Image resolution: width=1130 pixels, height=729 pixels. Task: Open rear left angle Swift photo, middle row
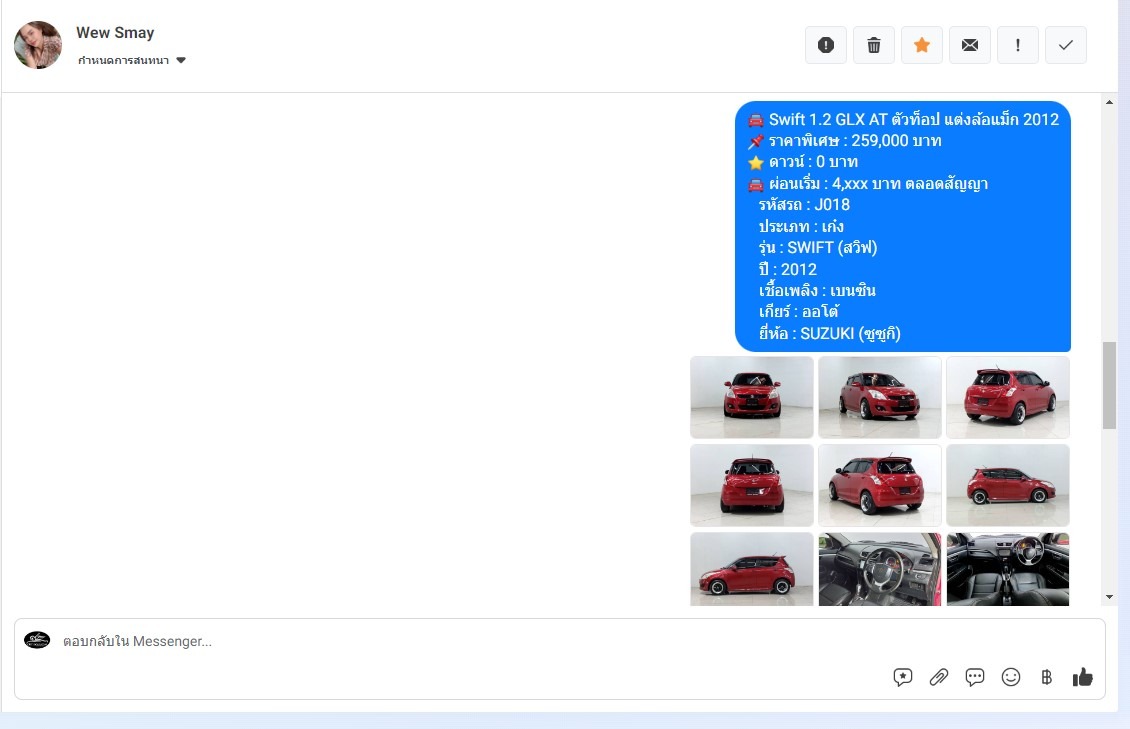click(879, 485)
